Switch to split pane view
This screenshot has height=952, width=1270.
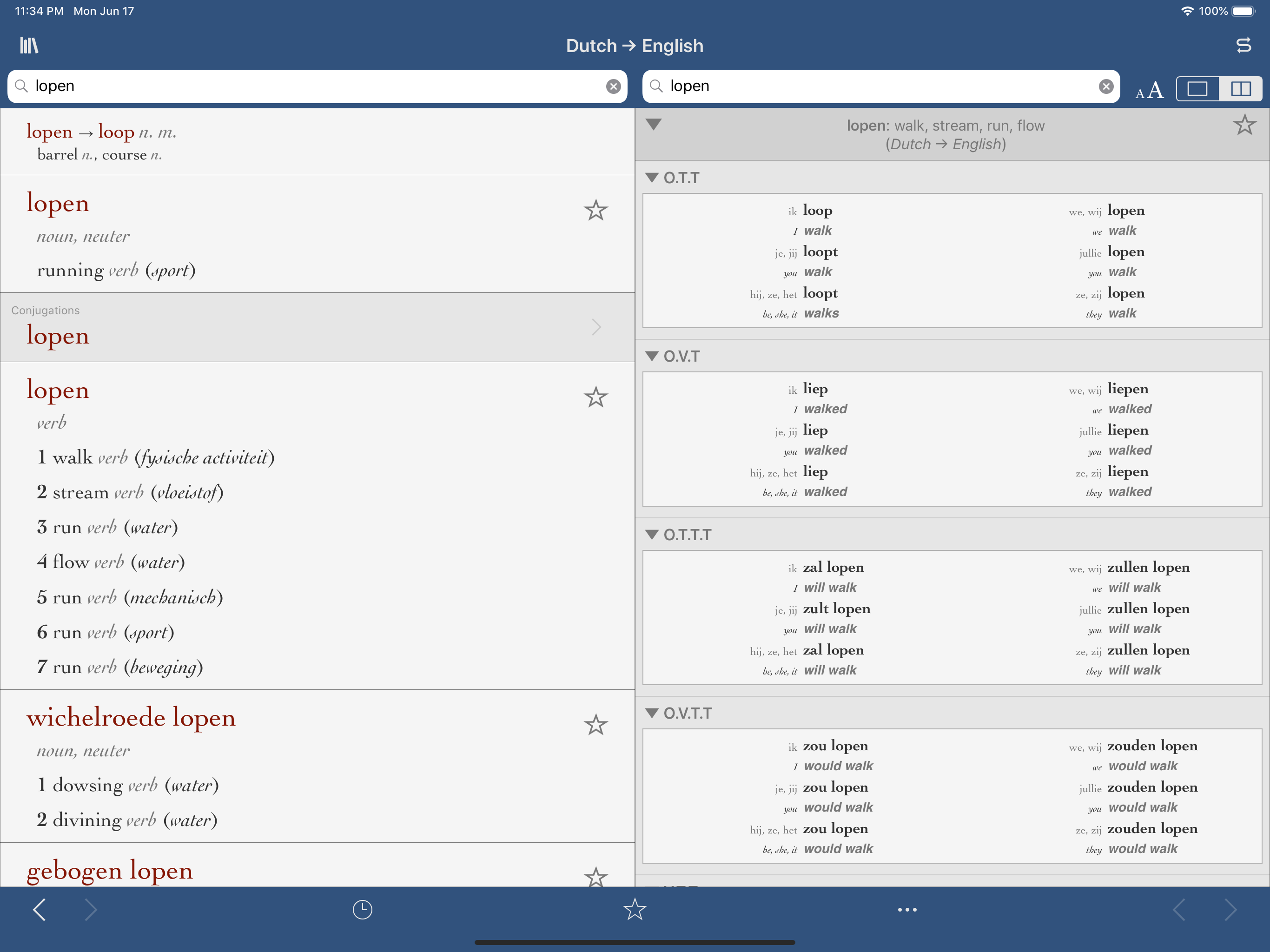pos(1240,89)
